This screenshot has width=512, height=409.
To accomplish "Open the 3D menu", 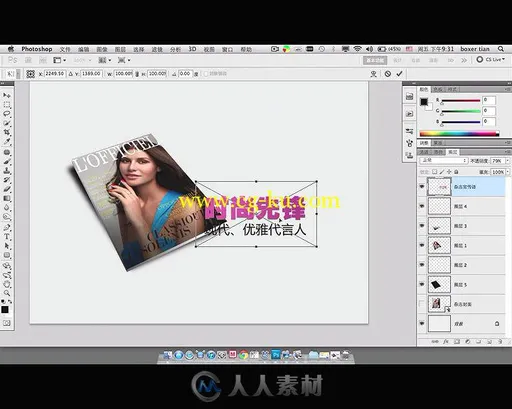I will [x=192, y=49].
